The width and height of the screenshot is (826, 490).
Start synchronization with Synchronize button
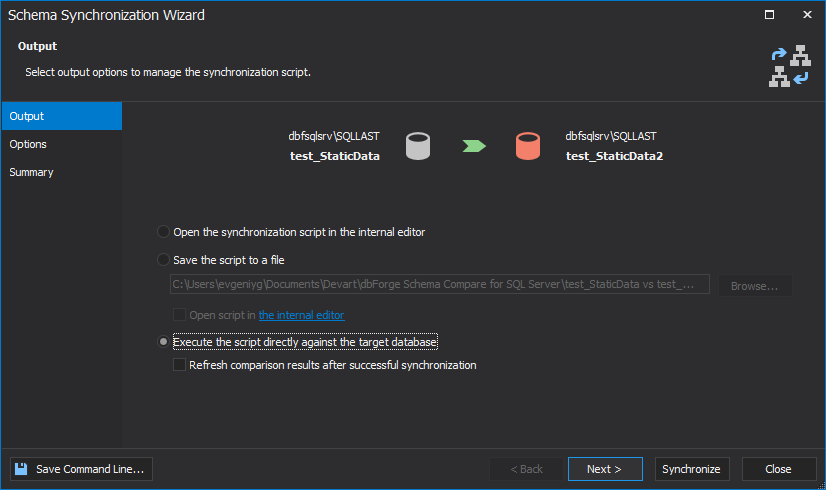[692, 469]
